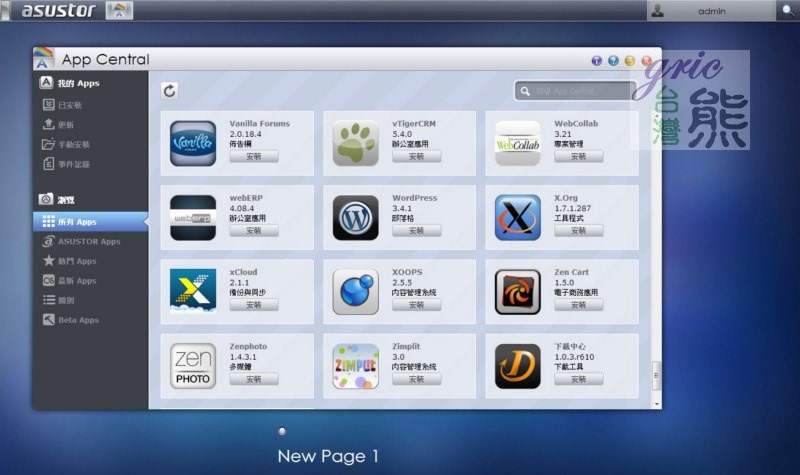Install webERP
Viewport: 800px width, 475px height.
click(x=254, y=231)
